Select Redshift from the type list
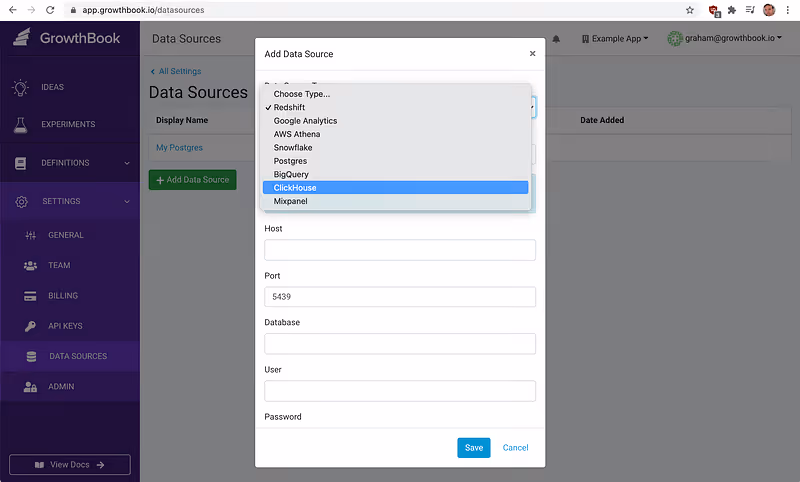Viewport: 800px width, 482px height. (395, 108)
